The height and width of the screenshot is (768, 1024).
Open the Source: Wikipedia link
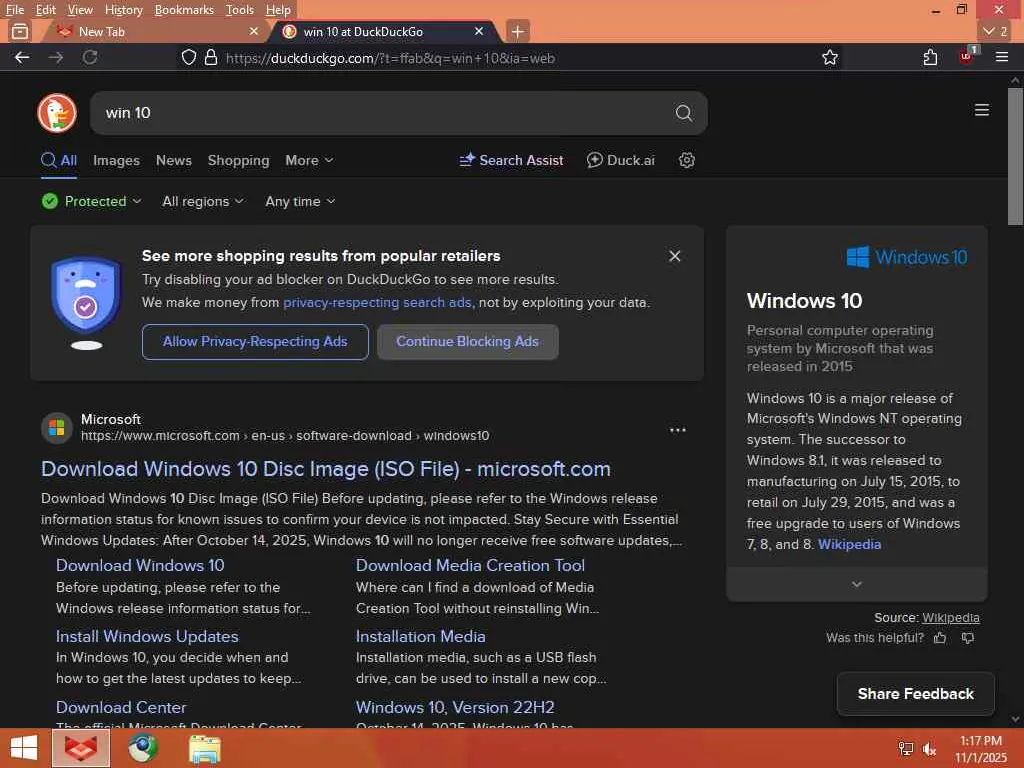pos(950,617)
